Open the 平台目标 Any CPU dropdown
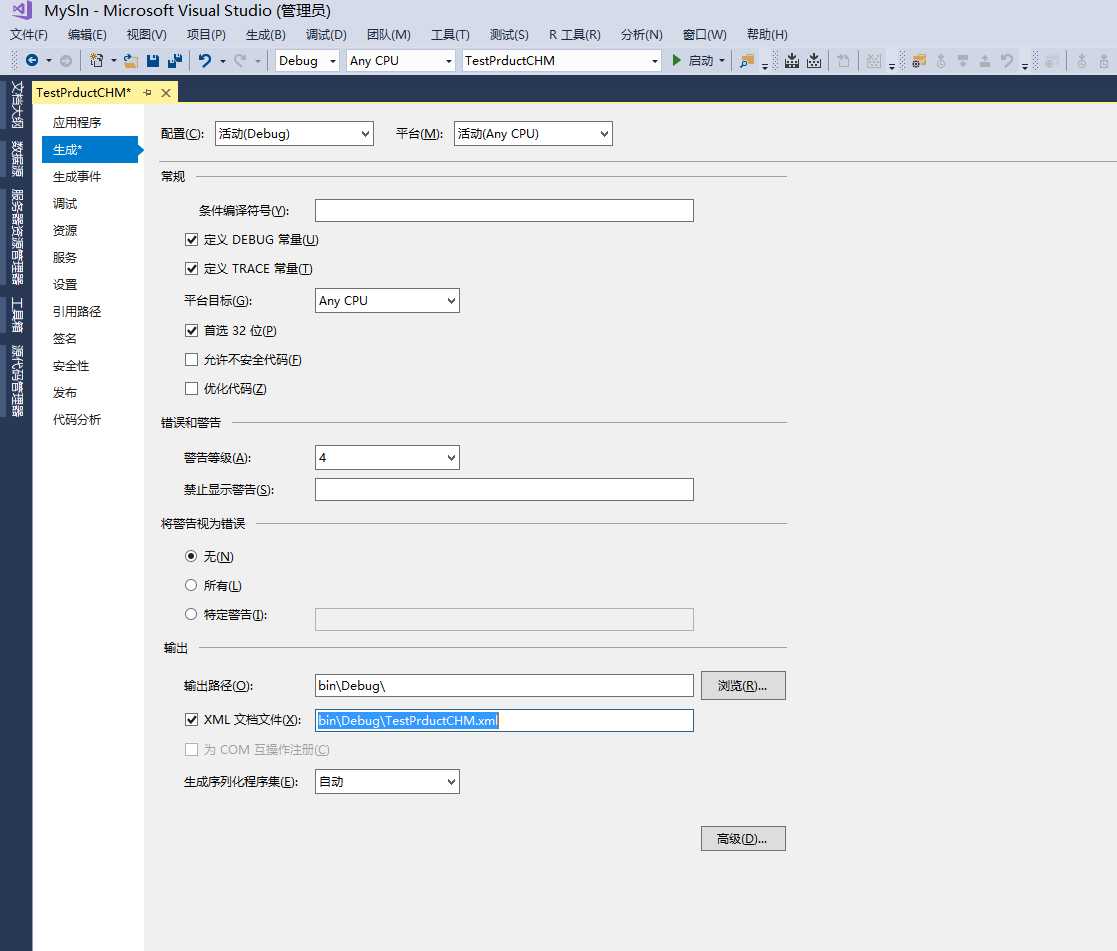The image size is (1117, 951). coord(388,301)
